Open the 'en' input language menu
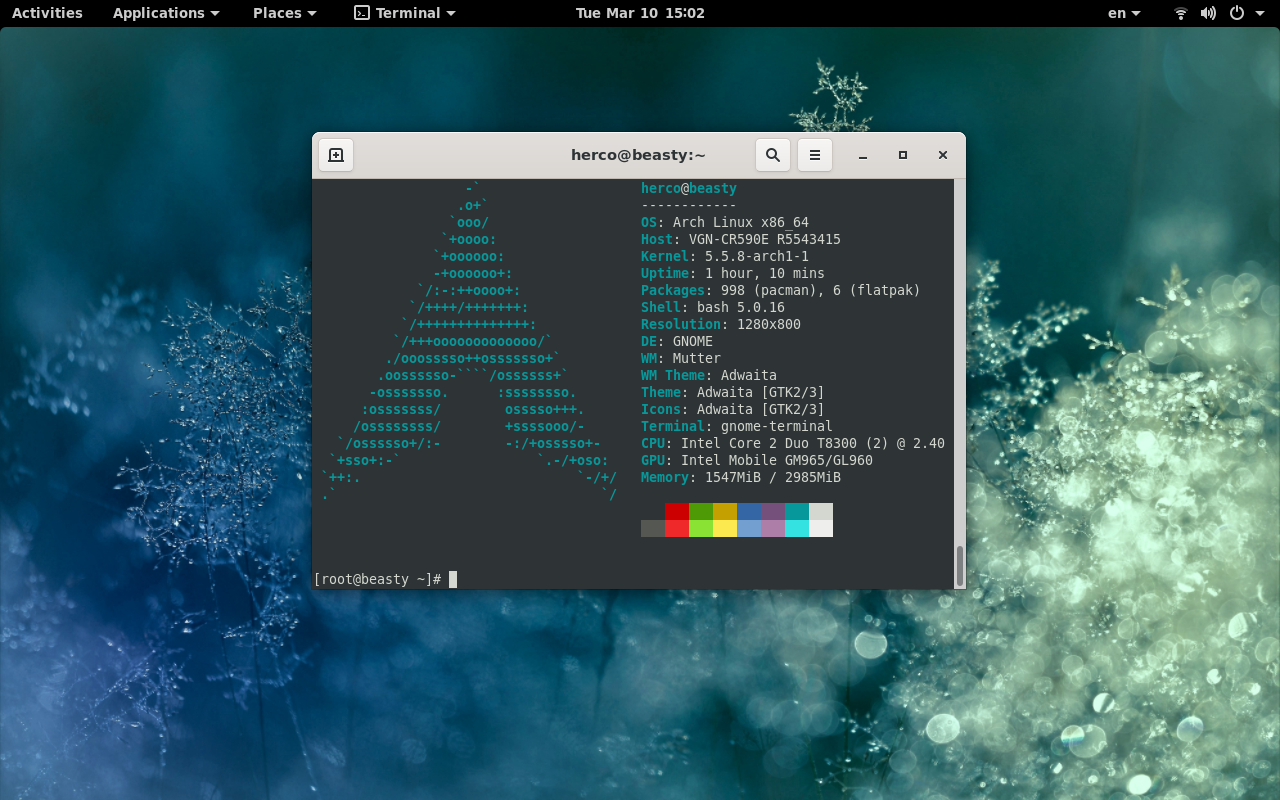 [x=1125, y=13]
